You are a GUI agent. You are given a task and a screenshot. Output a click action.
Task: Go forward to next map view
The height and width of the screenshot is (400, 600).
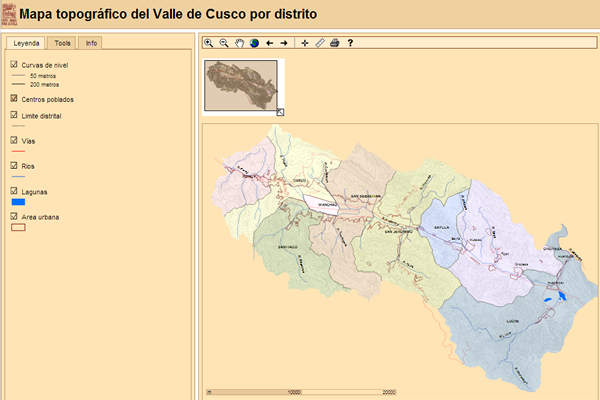(284, 43)
